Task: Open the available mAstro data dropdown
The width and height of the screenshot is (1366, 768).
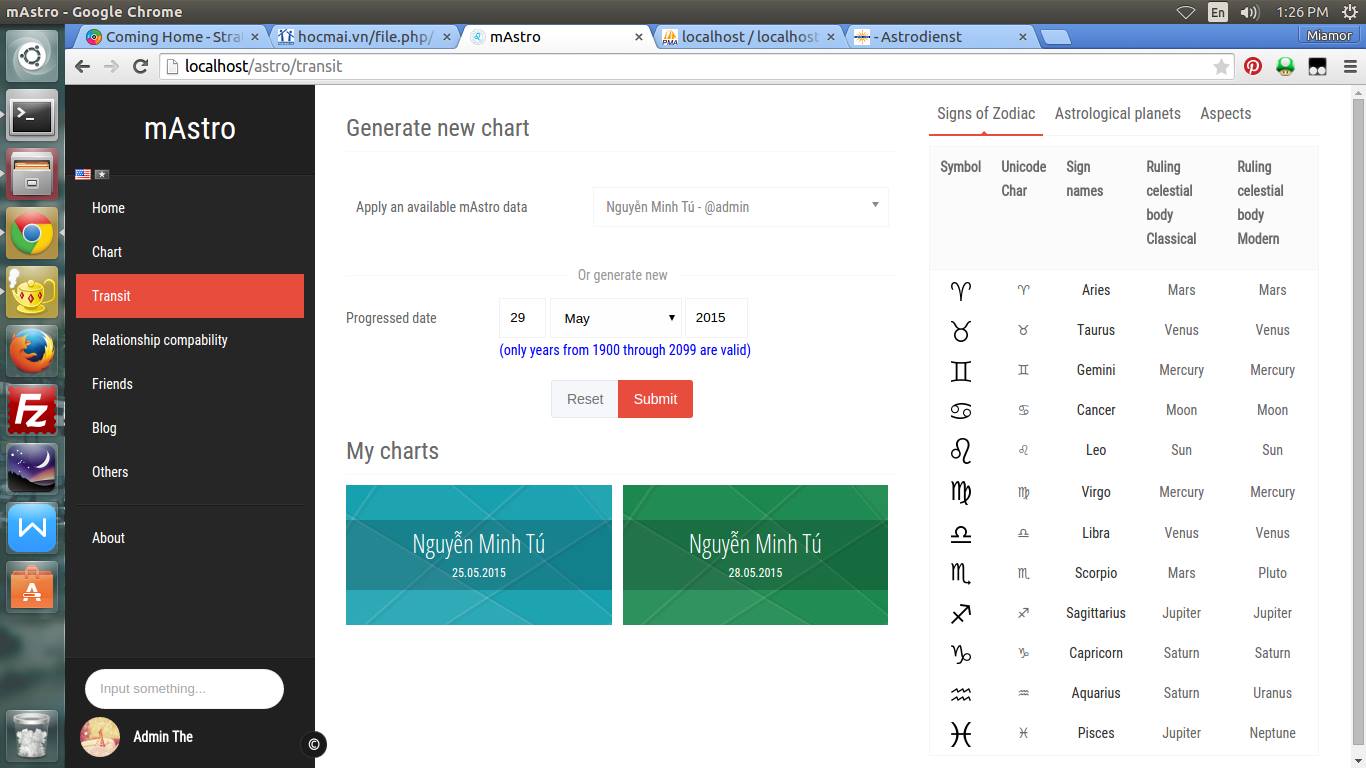Action: (740, 207)
